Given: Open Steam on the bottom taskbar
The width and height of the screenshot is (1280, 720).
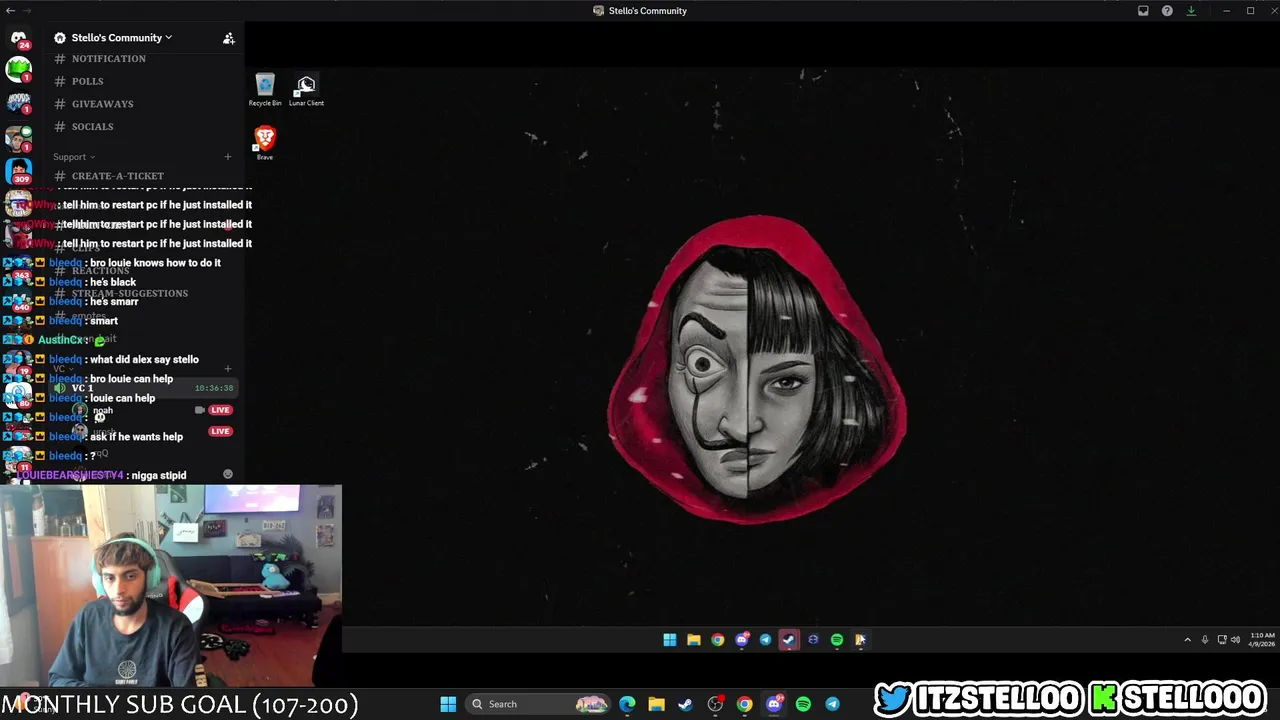Looking at the screenshot, I should (x=685, y=704).
